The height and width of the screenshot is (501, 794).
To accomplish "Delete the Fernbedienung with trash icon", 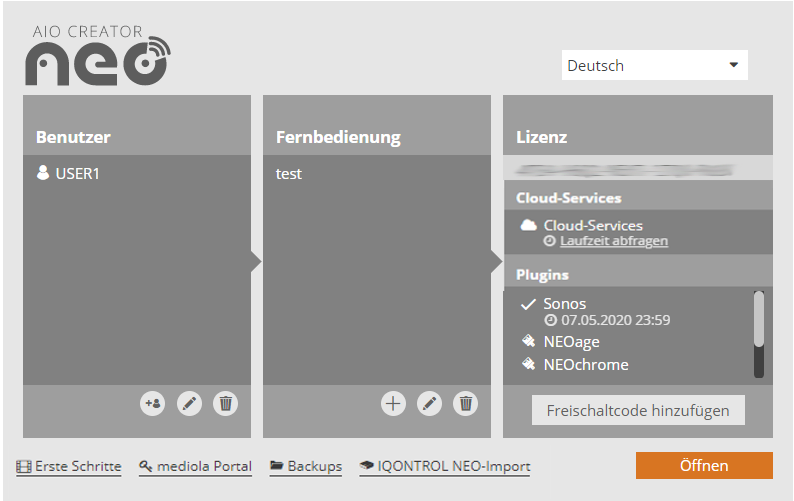I will point(465,404).
